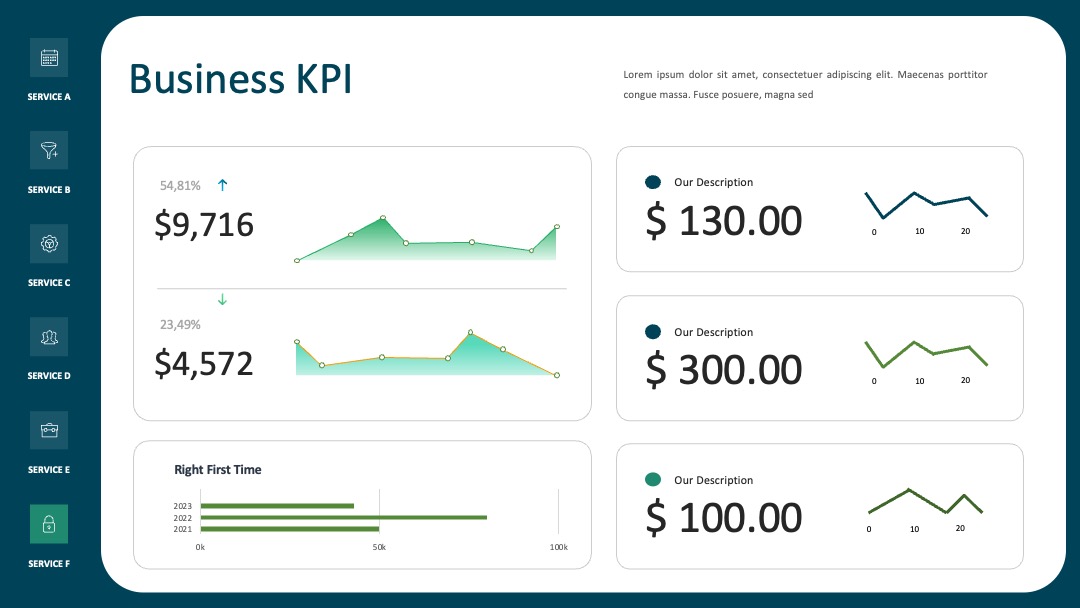Click the 2022 bar in Right First Time
1080x608 pixels.
[x=344, y=517]
